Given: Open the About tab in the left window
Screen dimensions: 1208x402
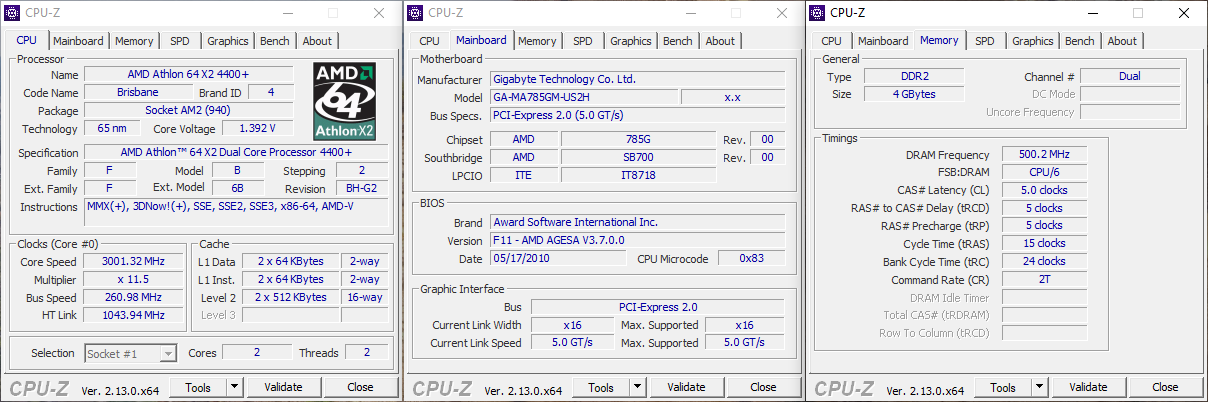Looking at the screenshot, I should click(x=317, y=41).
